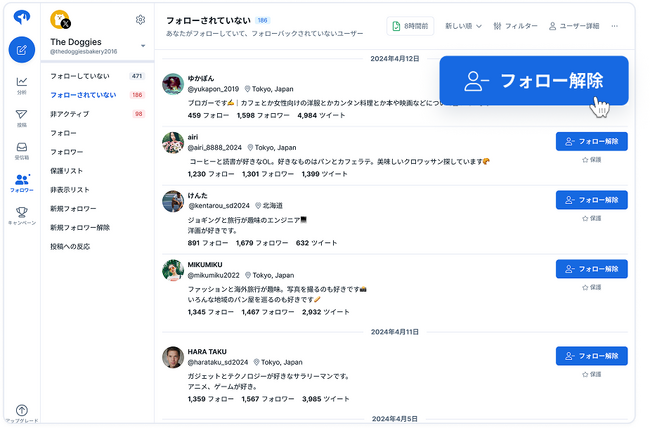This screenshot has height=428, width=650.
Task: Toggle the 保護 star for airi
Action: click(592, 160)
